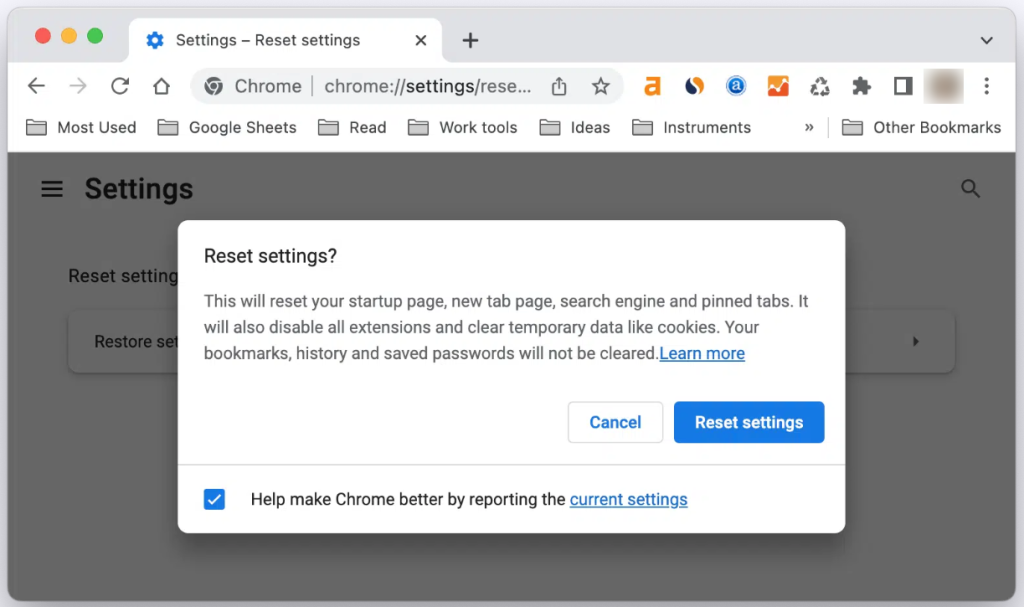
Task: Open a new tab with the plus button
Action: (470, 41)
